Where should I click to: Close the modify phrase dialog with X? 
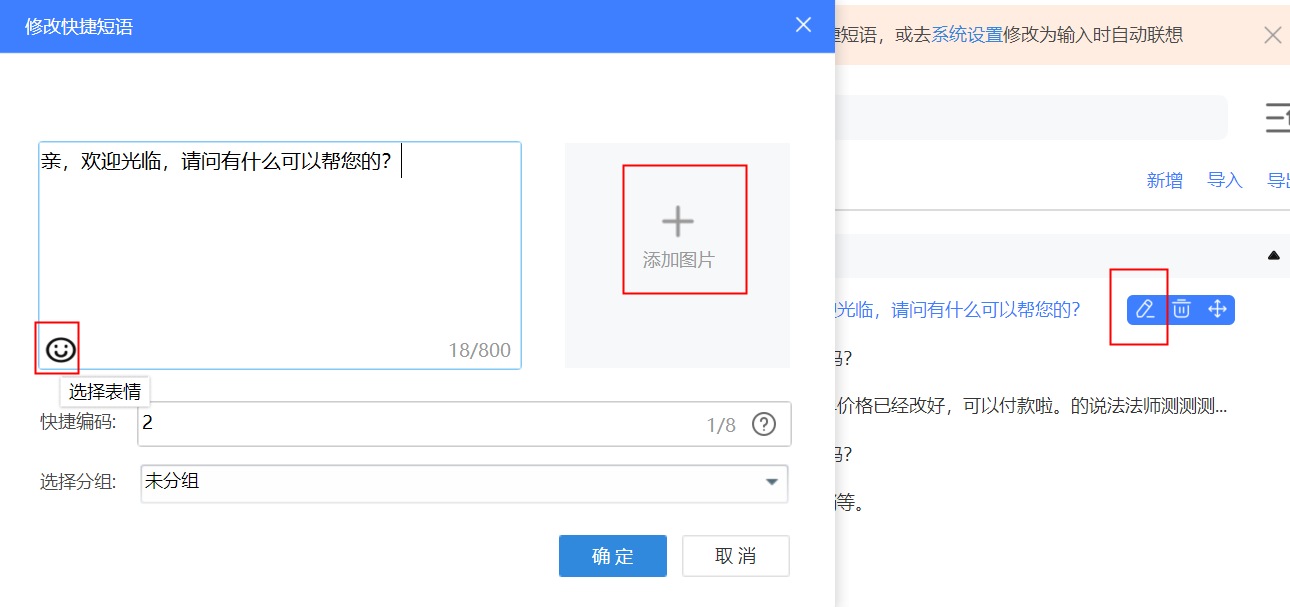tap(803, 25)
